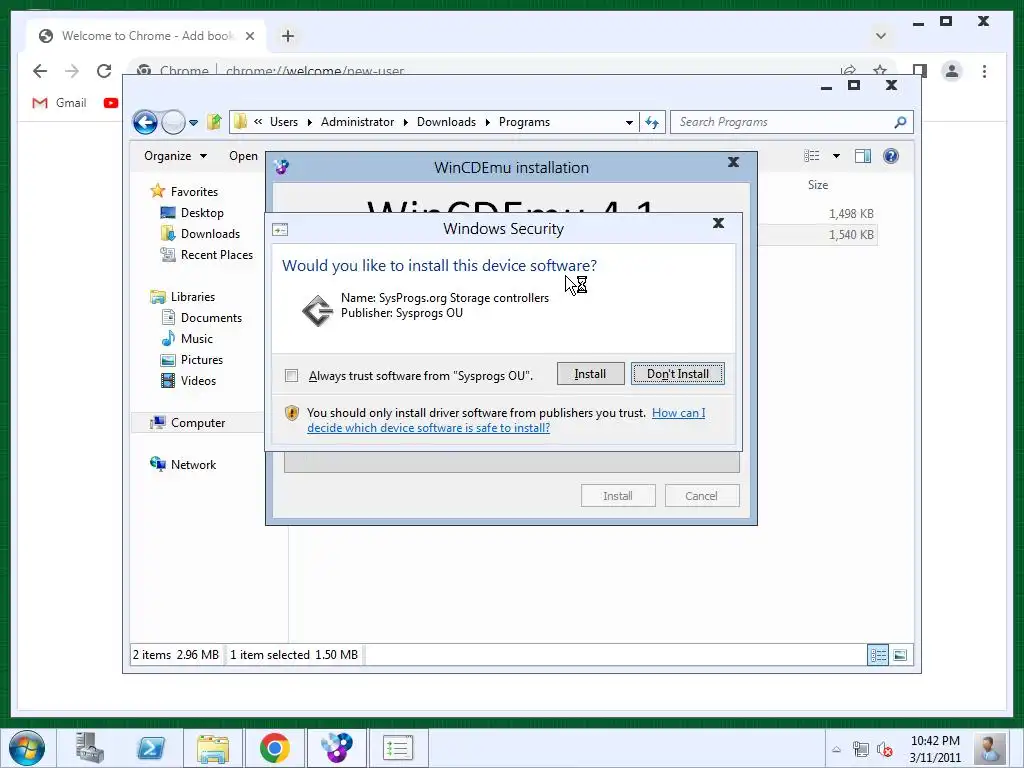Click the Don't Install button

coord(677,374)
